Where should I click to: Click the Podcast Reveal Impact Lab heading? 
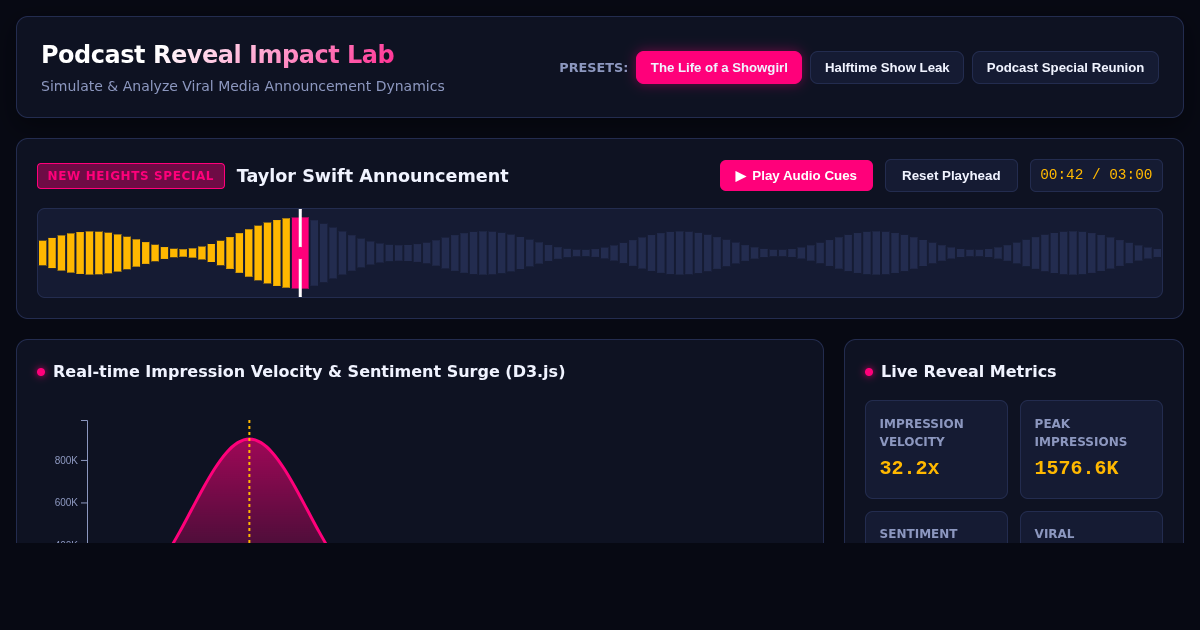pos(218,55)
